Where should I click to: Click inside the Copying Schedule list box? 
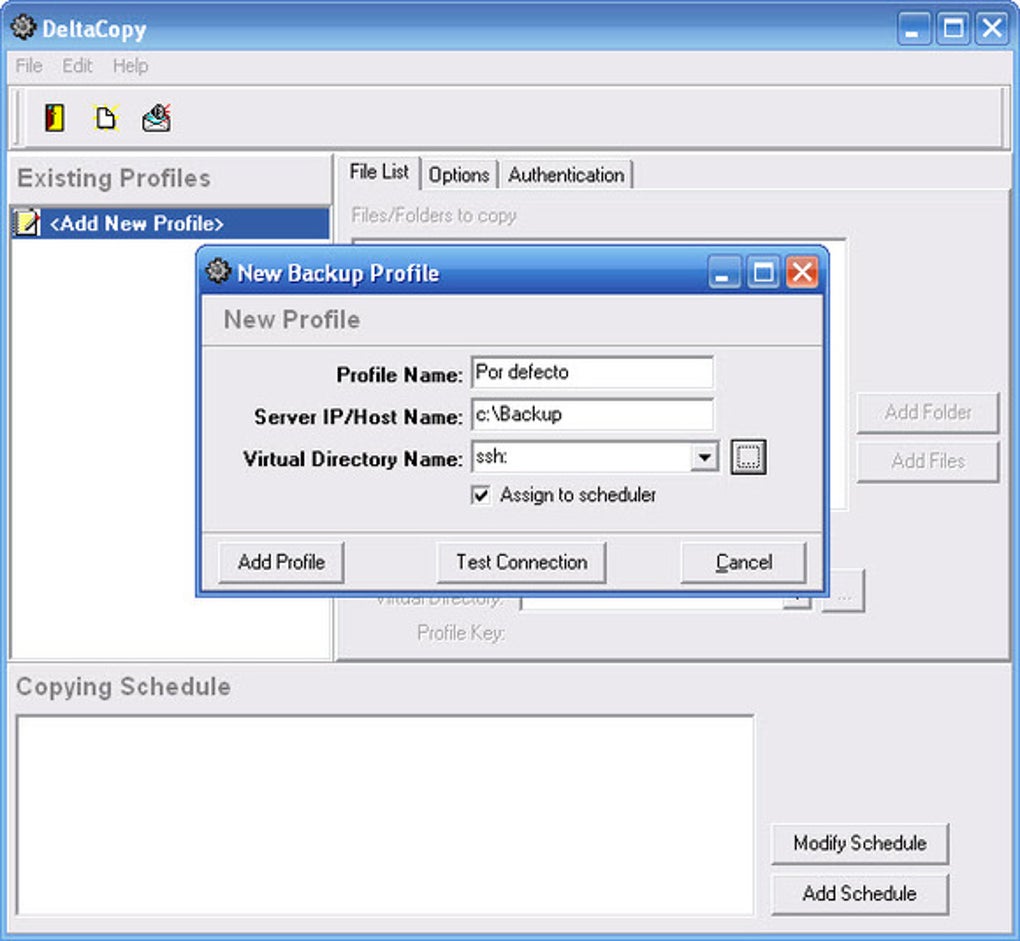pyautogui.click(x=385, y=815)
